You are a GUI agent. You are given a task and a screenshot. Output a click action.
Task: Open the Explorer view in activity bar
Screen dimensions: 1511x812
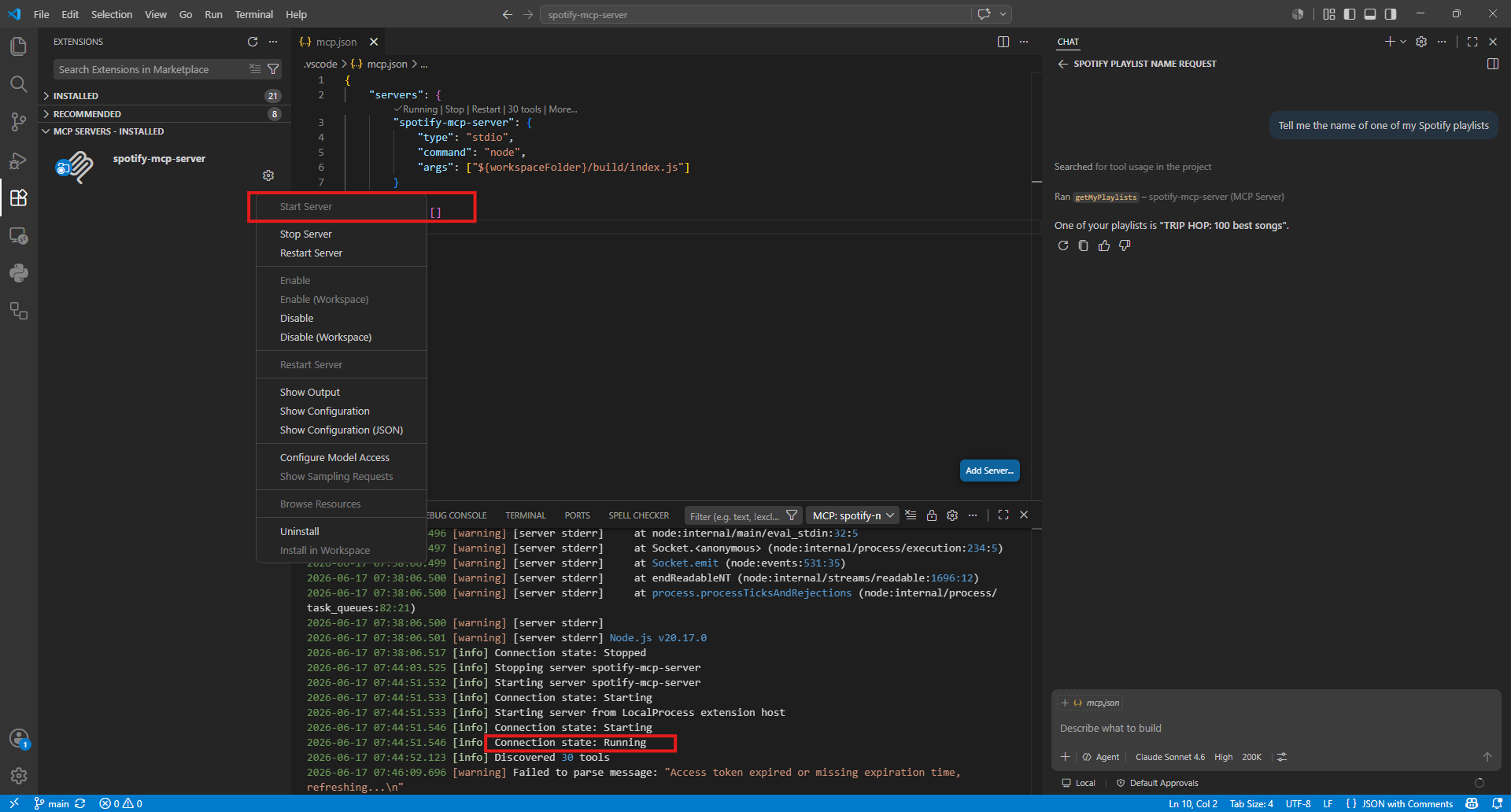point(18,46)
